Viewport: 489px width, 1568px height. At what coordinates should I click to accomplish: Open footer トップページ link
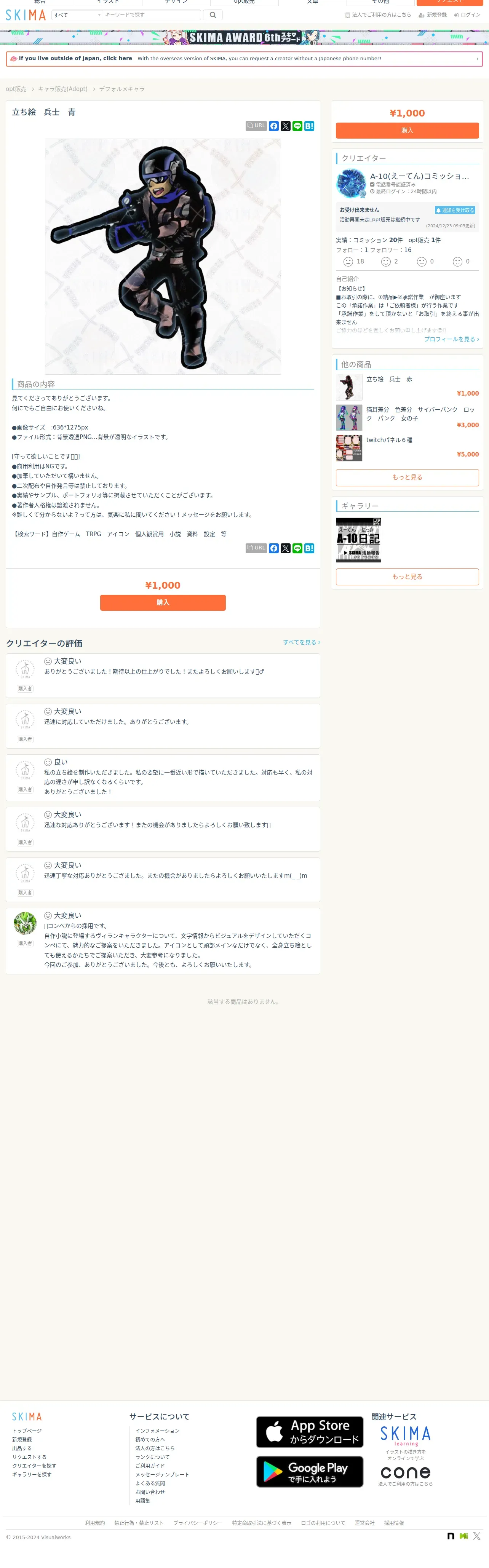click(27, 1431)
